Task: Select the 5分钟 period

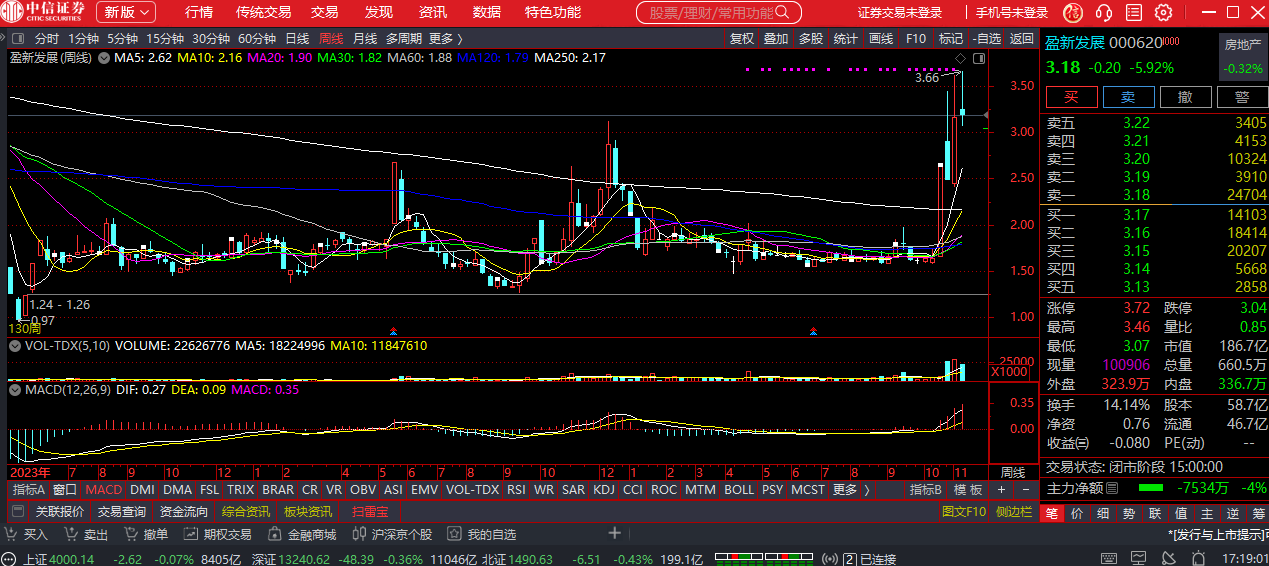Action: (122, 38)
